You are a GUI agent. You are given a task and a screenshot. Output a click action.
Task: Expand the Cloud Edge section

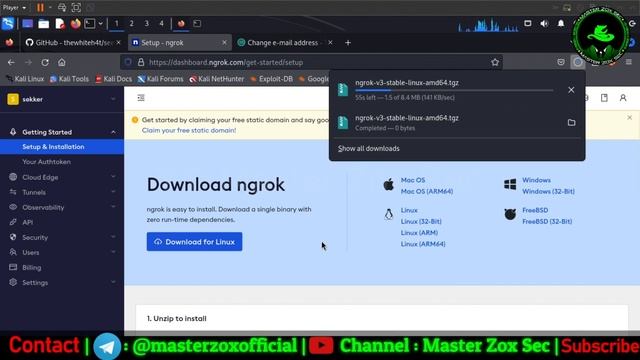coord(62,177)
